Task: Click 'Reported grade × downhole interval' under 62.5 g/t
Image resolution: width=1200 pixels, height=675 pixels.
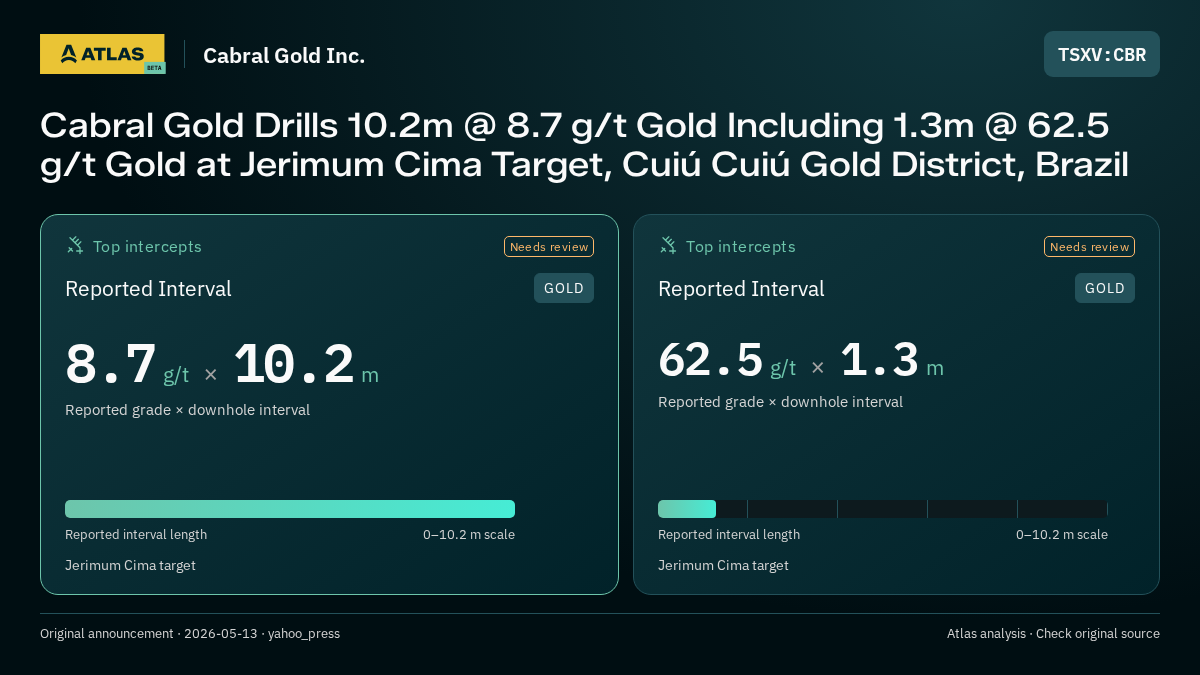Action: click(x=780, y=402)
